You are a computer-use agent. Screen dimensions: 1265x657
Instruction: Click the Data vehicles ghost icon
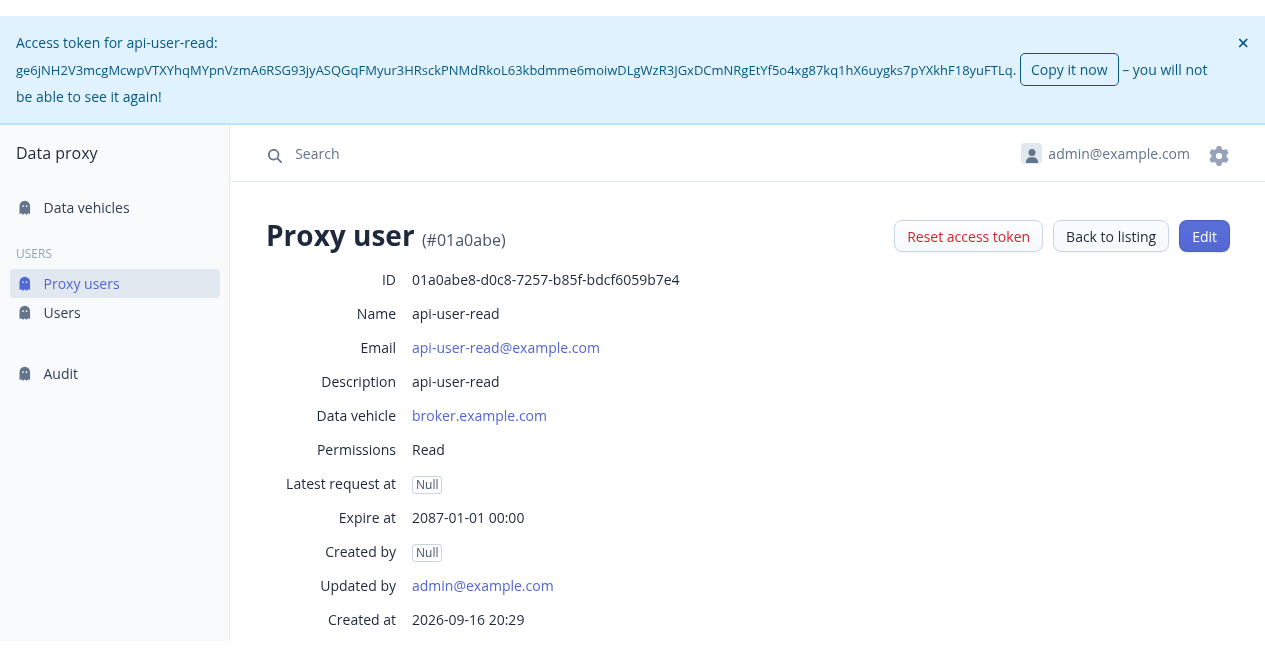tap(25, 208)
